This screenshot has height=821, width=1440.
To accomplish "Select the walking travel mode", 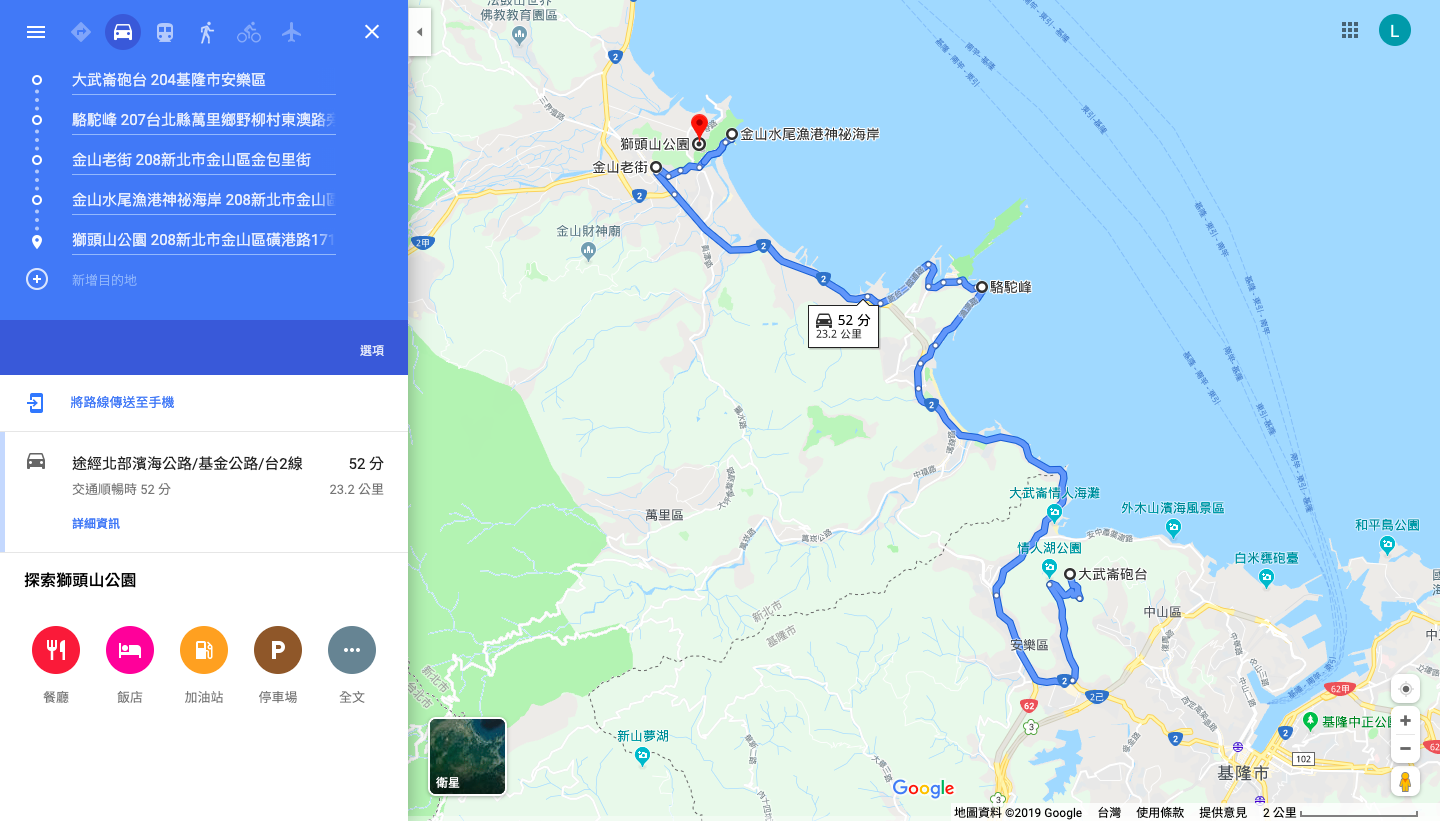I will (207, 32).
